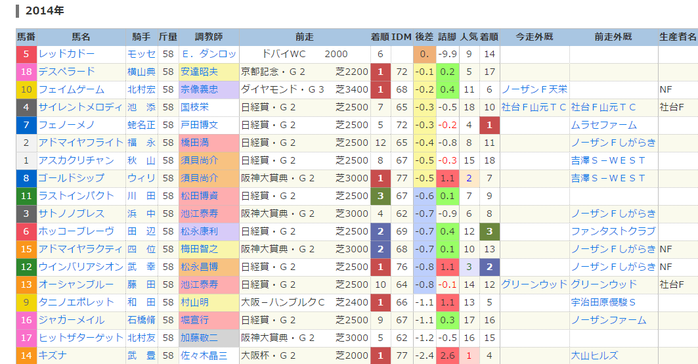Image resolution: width=698 pixels, height=364 pixels.
Task: Open horse link アスカクリチャン
Action: pos(76,161)
